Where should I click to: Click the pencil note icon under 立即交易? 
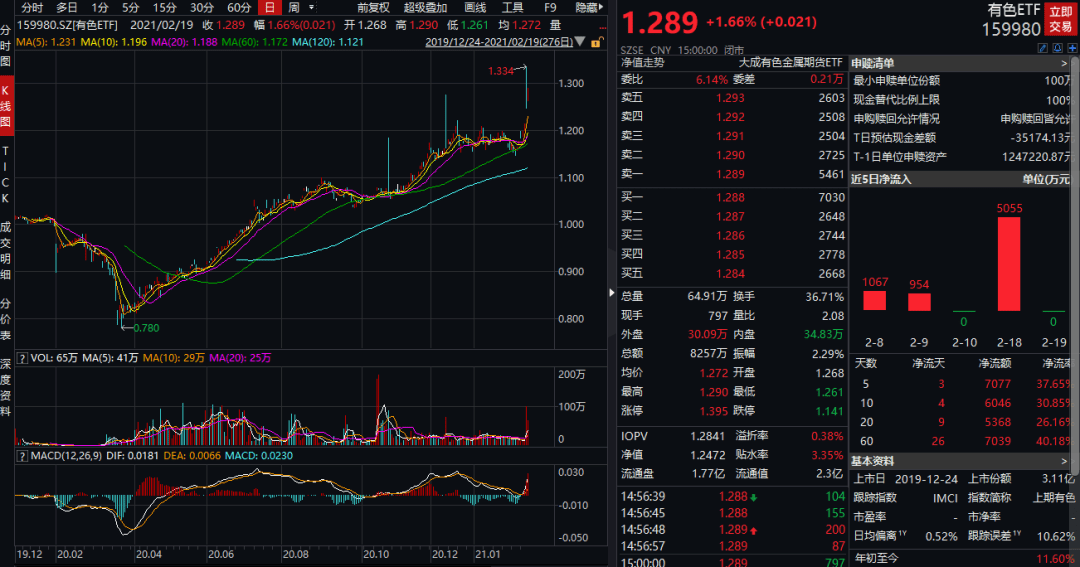(1042, 48)
